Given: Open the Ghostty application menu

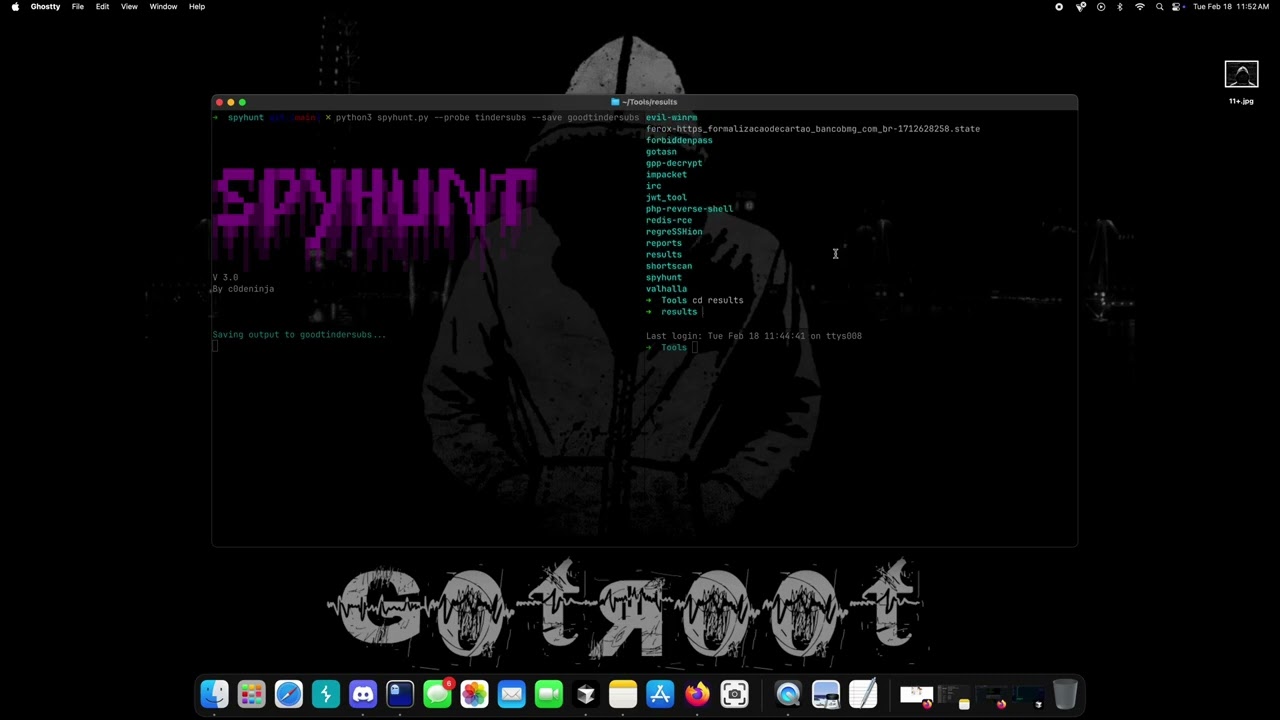Looking at the screenshot, I should [x=45, y=7].
